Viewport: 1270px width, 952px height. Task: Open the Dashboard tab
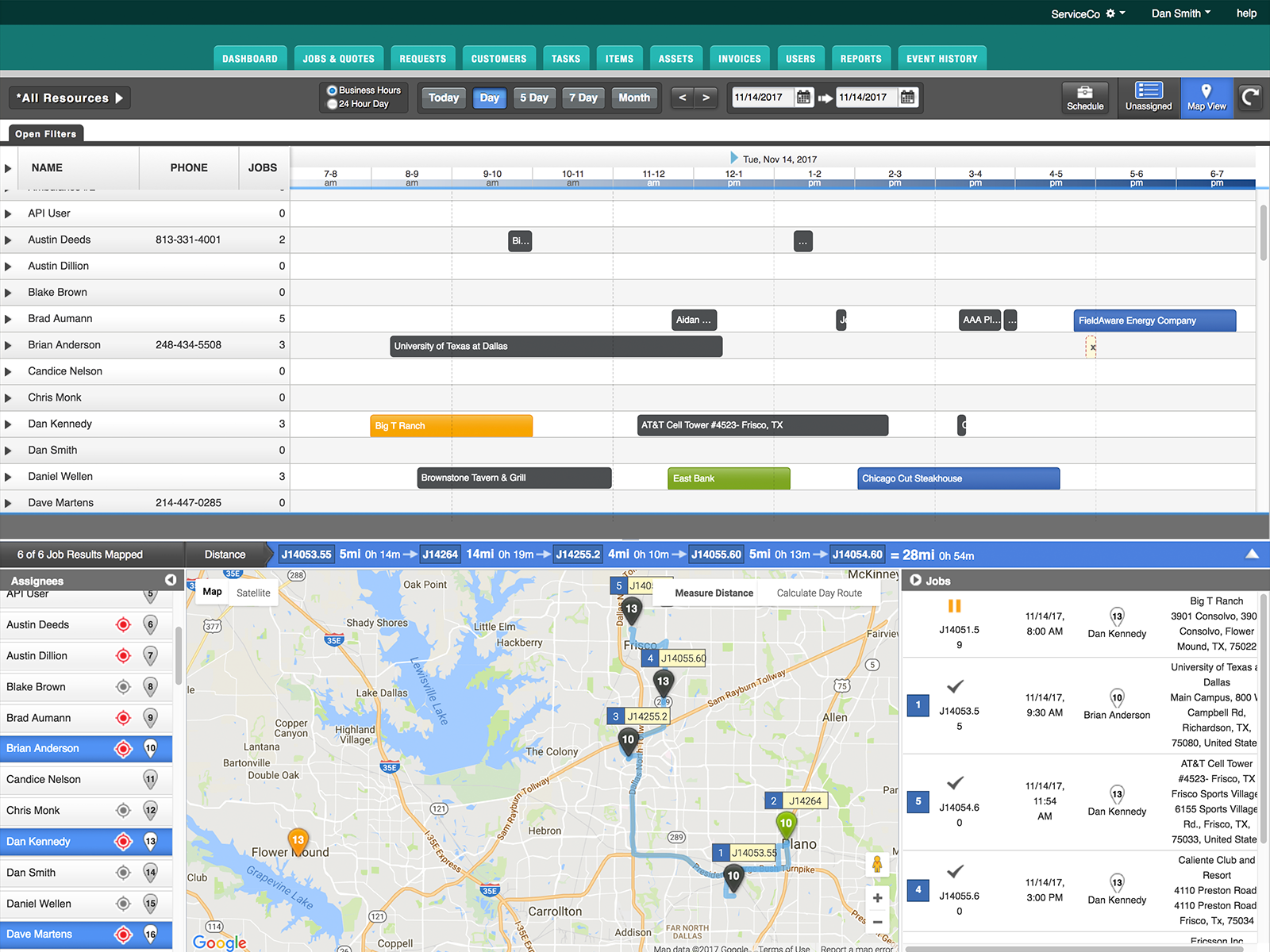250,59
